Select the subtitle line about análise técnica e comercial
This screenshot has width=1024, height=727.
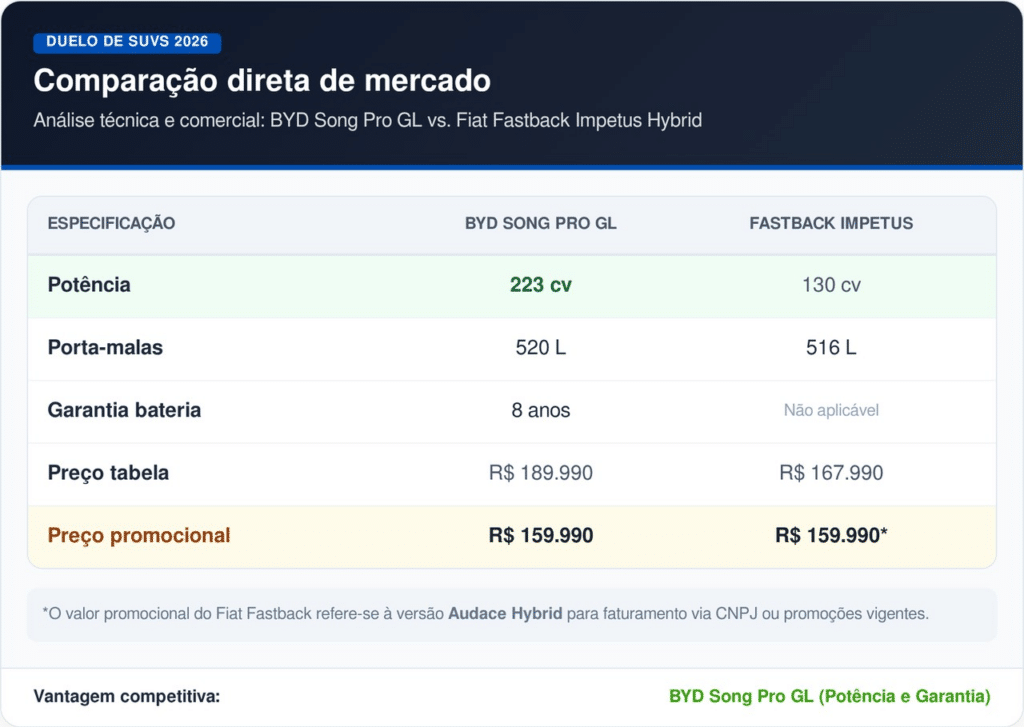point(367,120)
